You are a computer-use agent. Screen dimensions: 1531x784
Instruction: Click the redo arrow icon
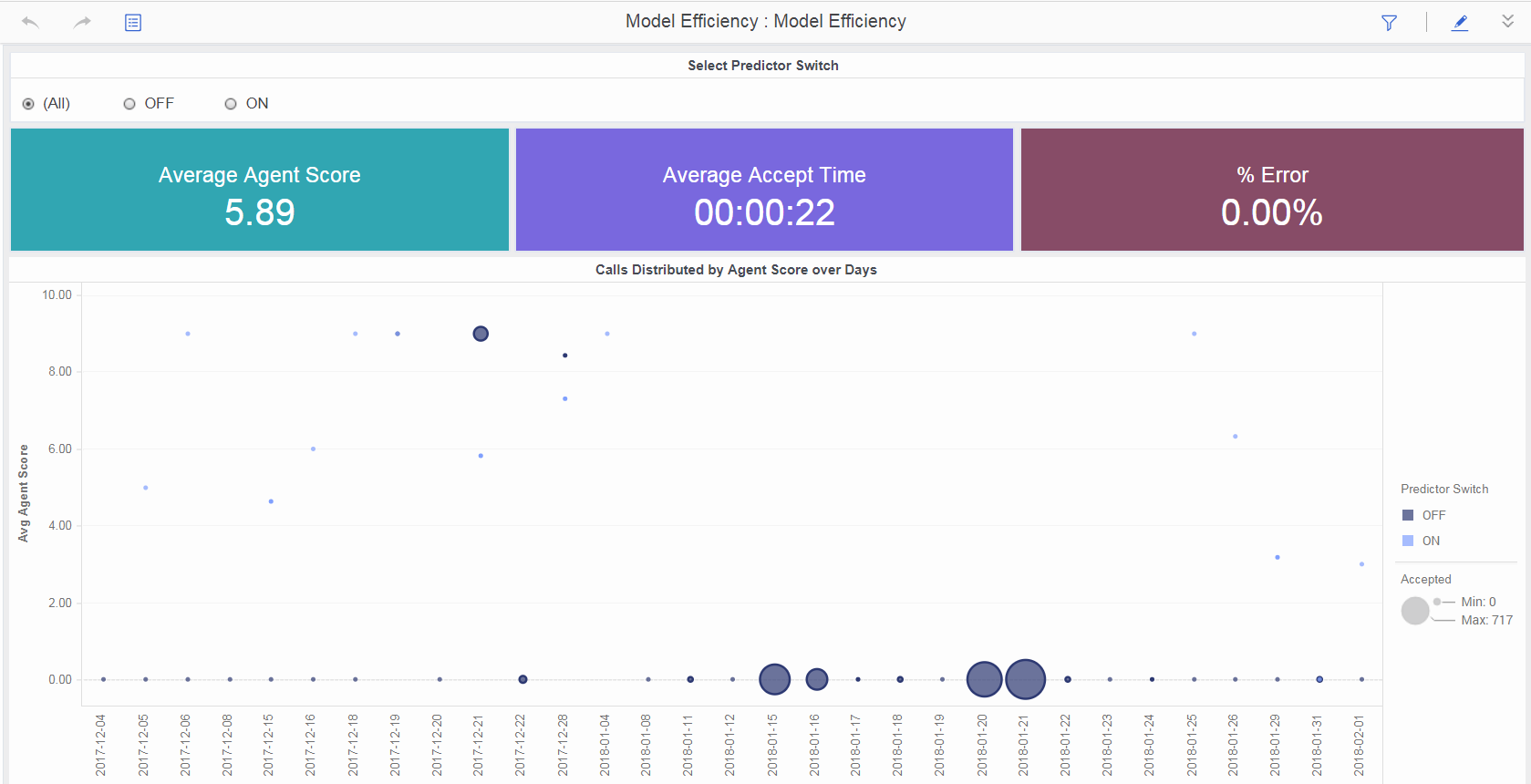pyautogui.click(x=82, y=22)
